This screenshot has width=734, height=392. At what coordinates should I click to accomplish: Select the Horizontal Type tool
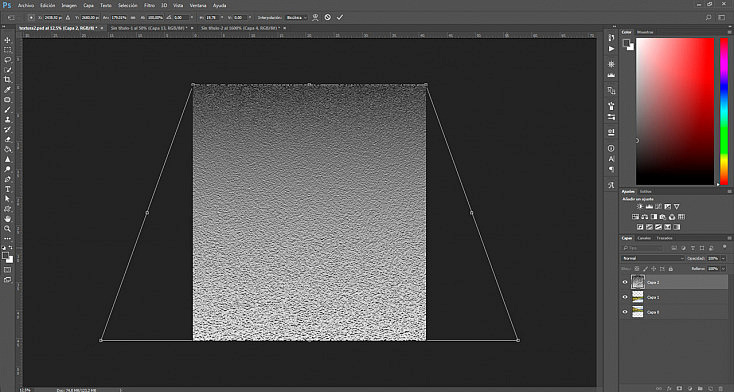(7, 189)
